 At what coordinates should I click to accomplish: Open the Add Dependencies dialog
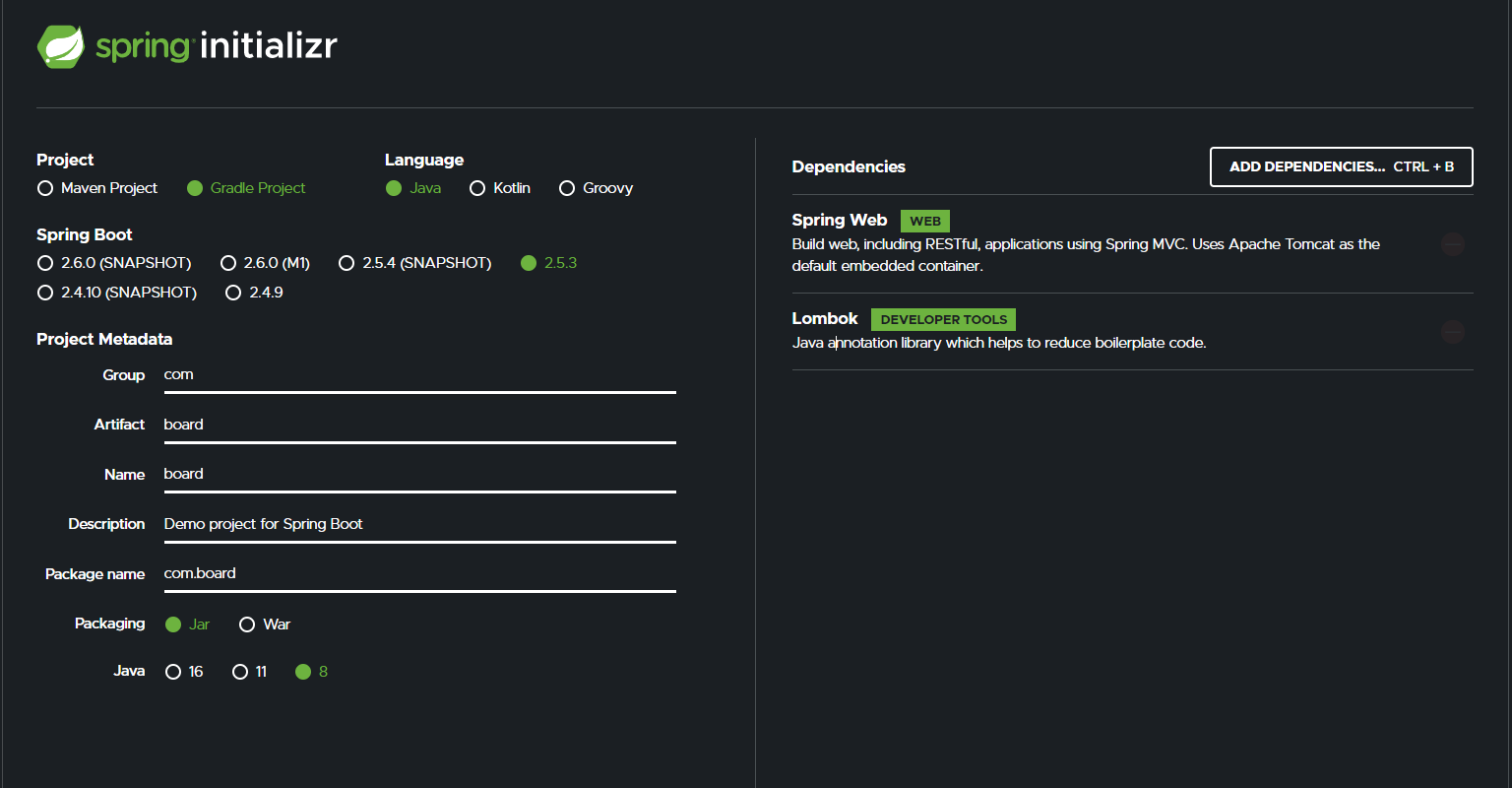tap(1342, 166)
